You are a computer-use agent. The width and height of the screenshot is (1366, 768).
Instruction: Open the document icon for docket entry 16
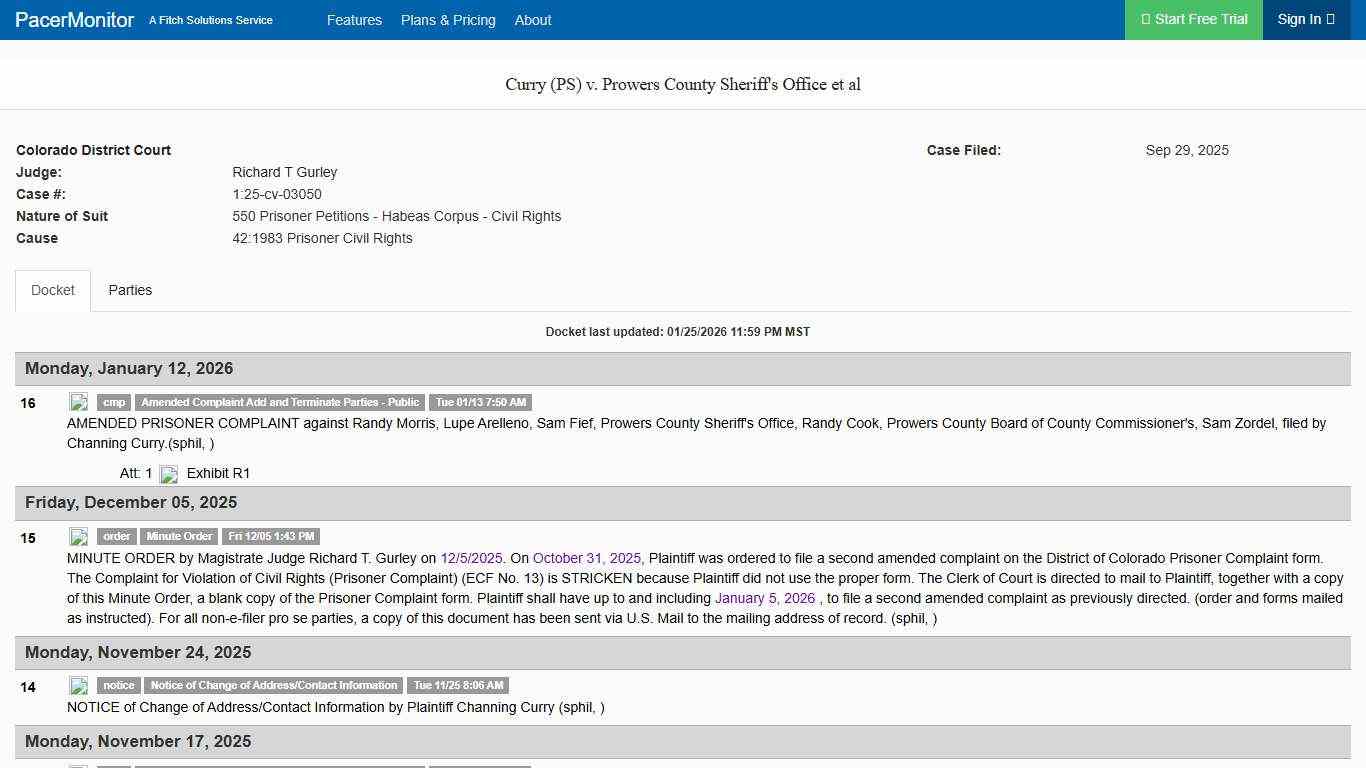79,402
